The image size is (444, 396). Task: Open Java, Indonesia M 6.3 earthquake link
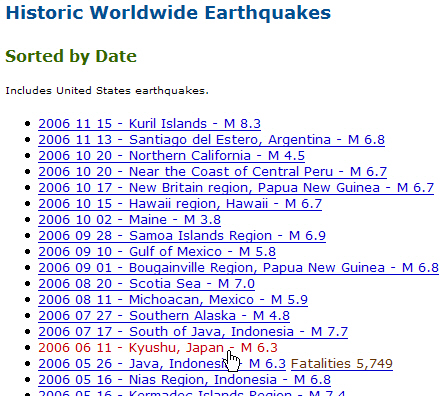pyautogui.click(x=162, y=364)
